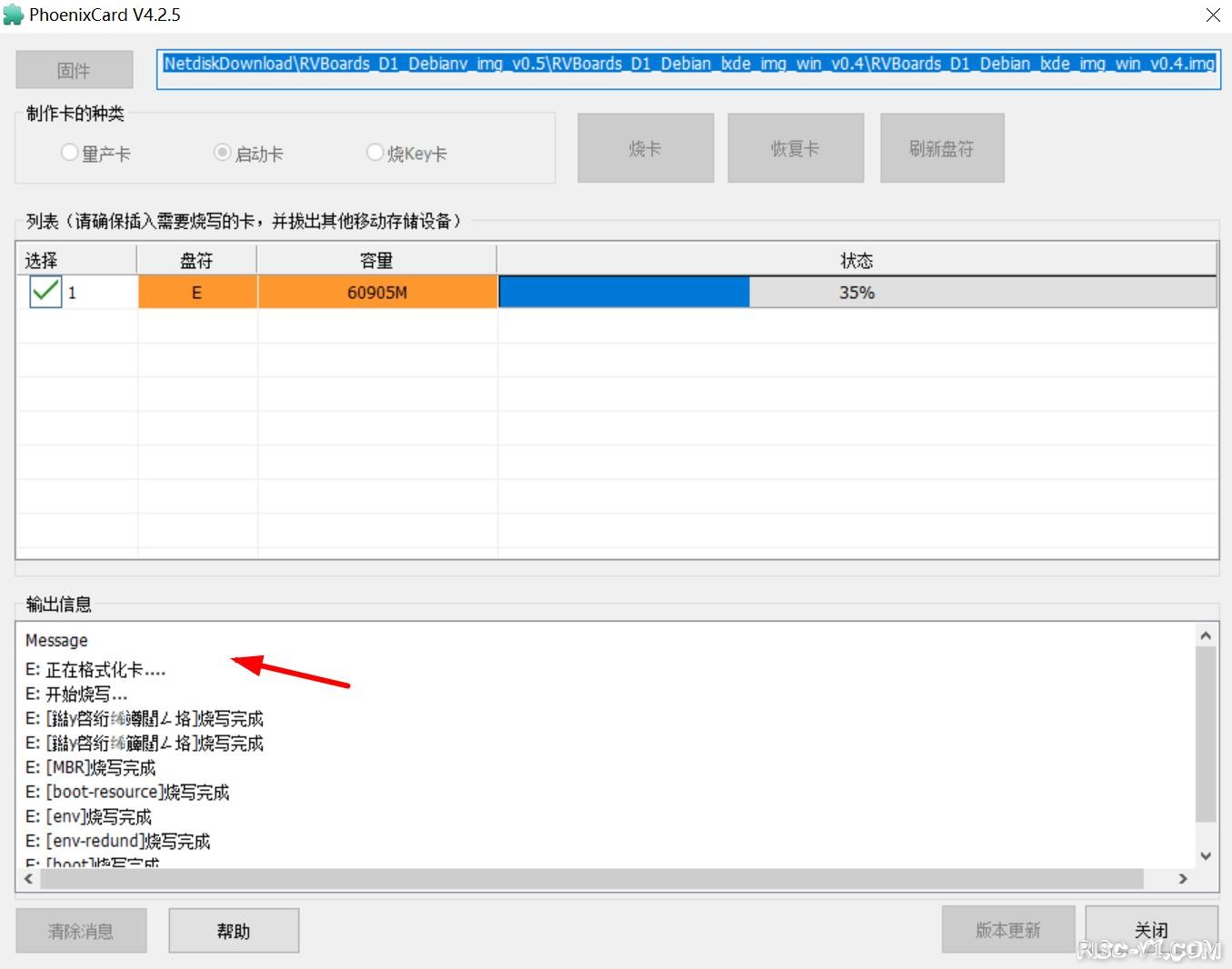Click the 版本更新 version update button
Image resolution: width=1232 pixels, height=969 pixels.
tap(1008, 929)
